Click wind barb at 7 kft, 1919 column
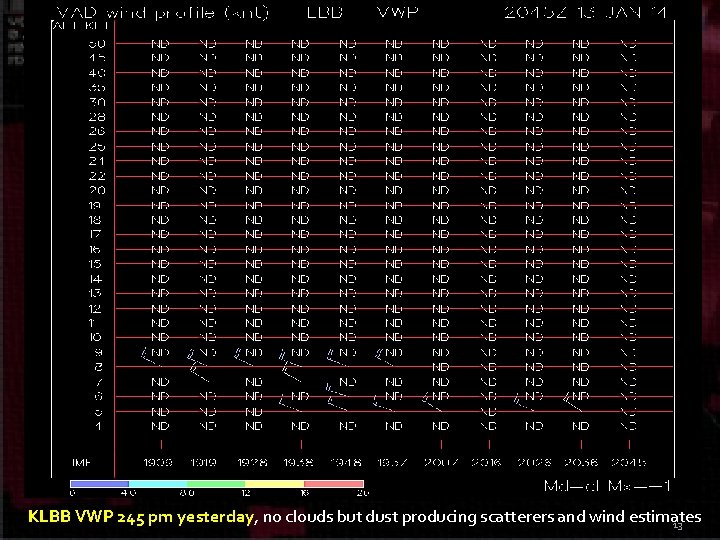Viewport: 720px width, 540px height. (x=199, y=373)
